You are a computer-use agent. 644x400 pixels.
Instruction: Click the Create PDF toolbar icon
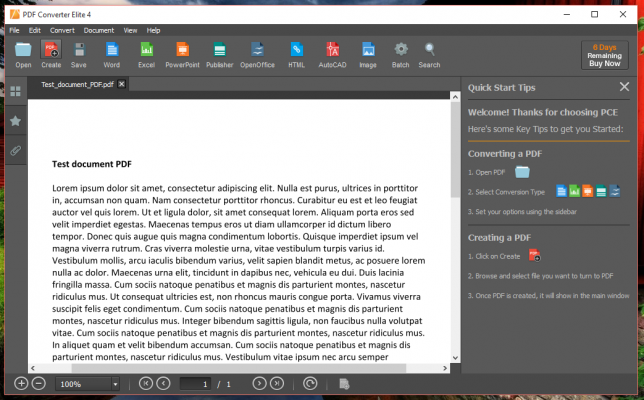tap(51, 54)
